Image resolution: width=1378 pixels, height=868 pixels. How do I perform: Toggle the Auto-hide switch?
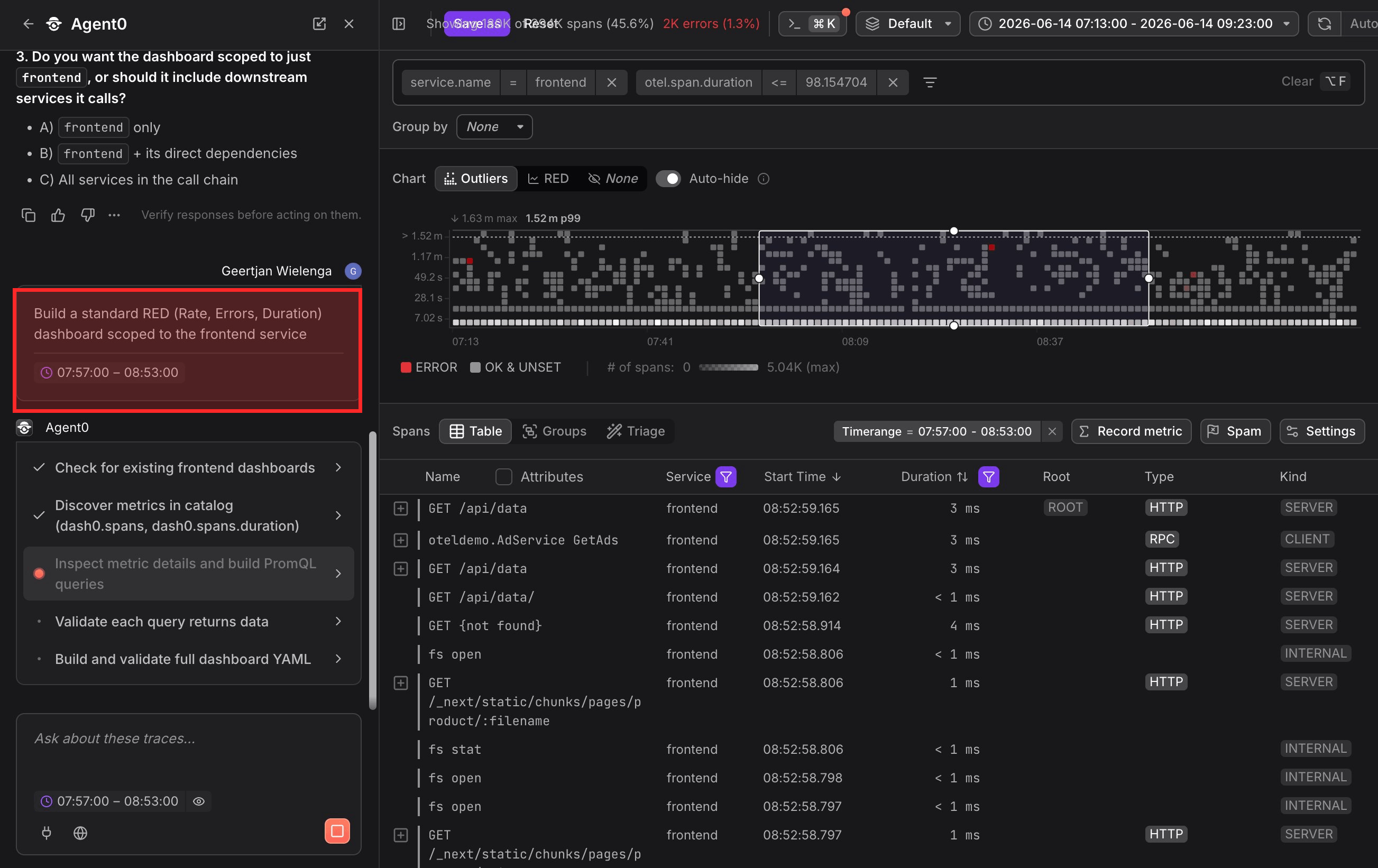point(668,179)
